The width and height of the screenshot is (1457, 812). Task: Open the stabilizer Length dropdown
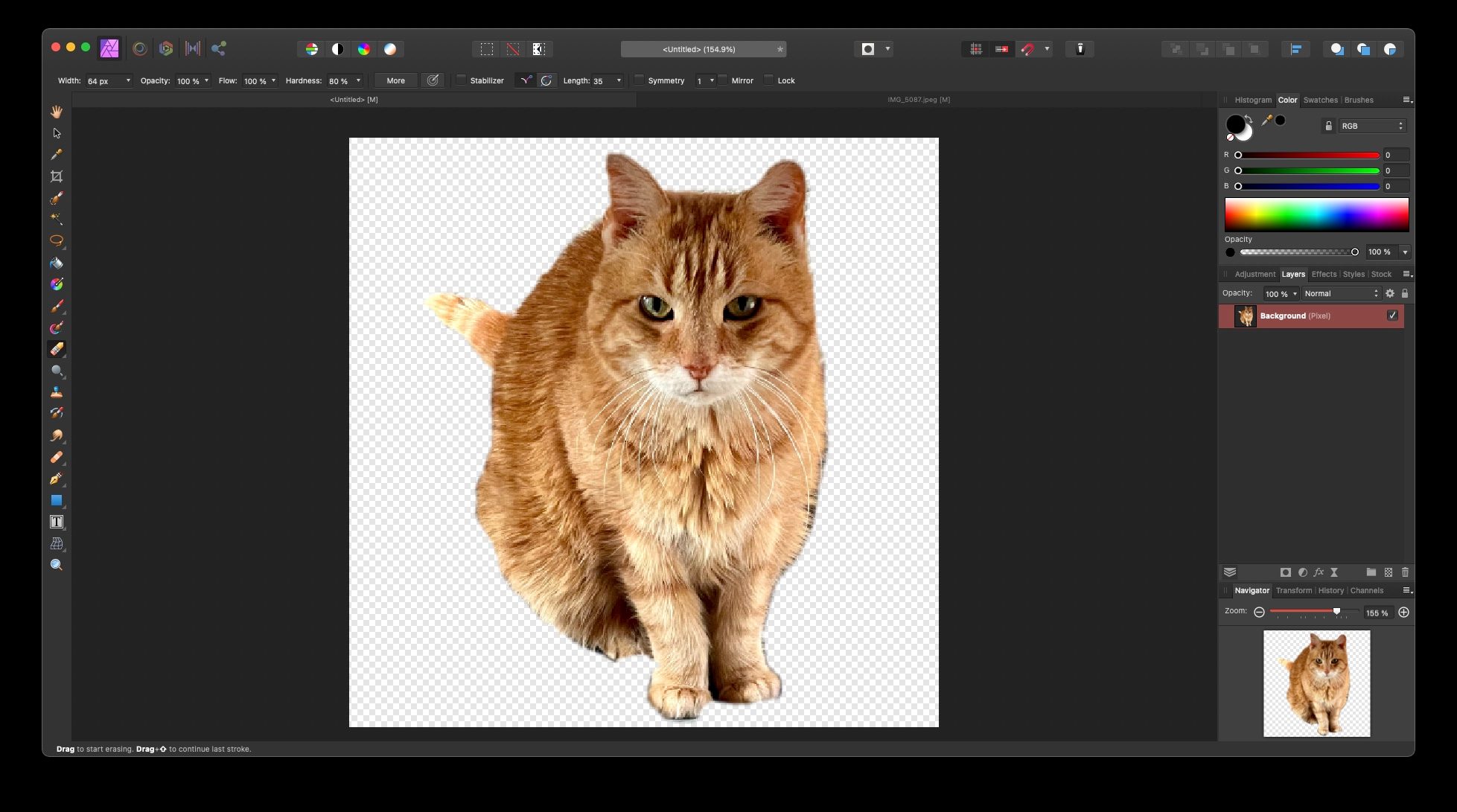click(x=619, y=80)
